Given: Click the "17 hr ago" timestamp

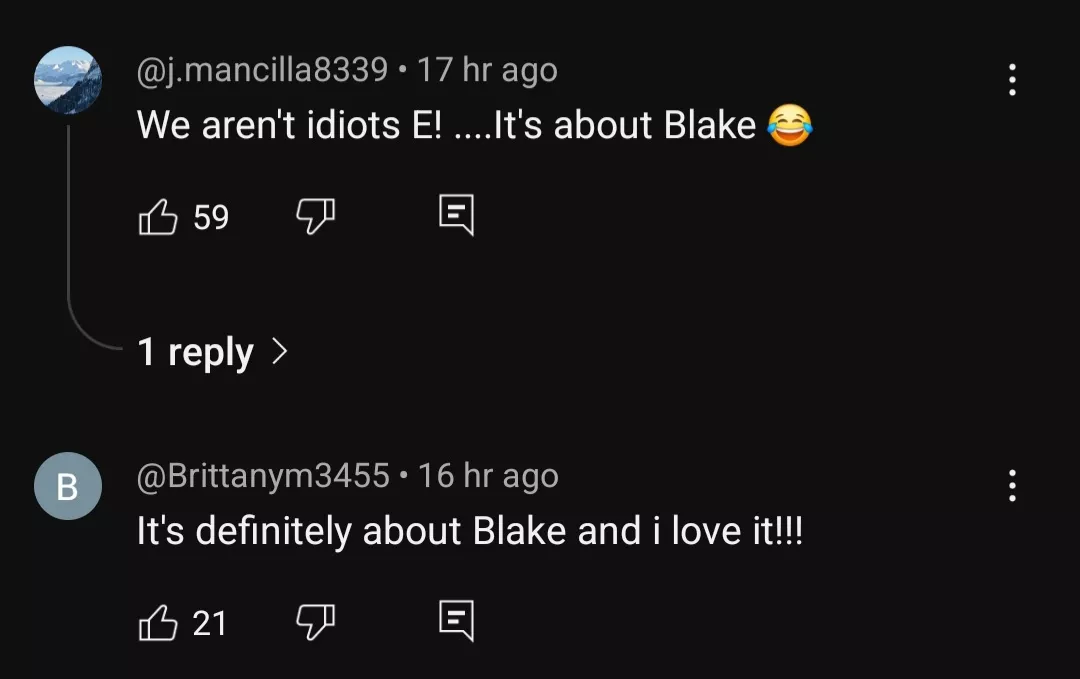Looking at the screenshot, I should [487, 70].
